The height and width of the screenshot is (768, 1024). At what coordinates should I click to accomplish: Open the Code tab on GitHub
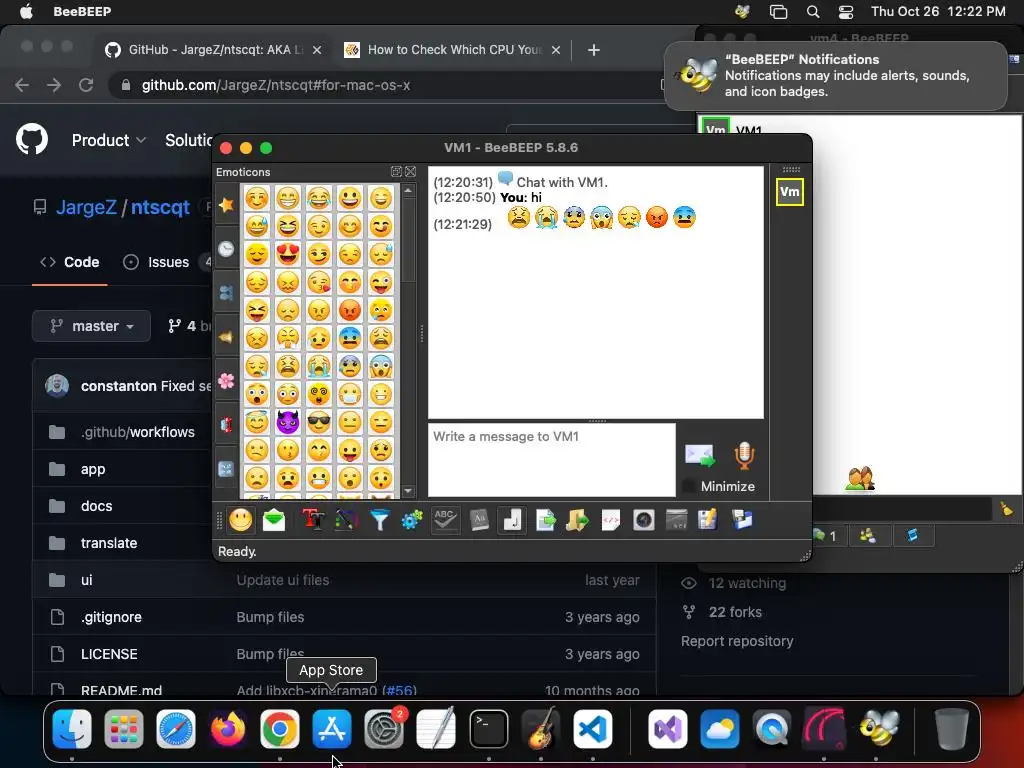coord(69,262)
